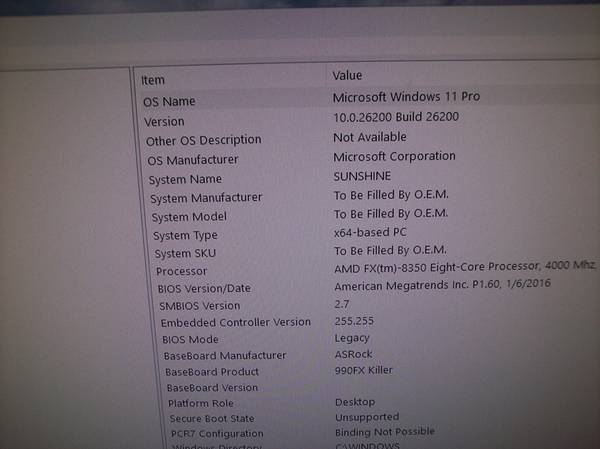
Task: Select the PCR7 Configuration row
Action: (x=216, y=434)
